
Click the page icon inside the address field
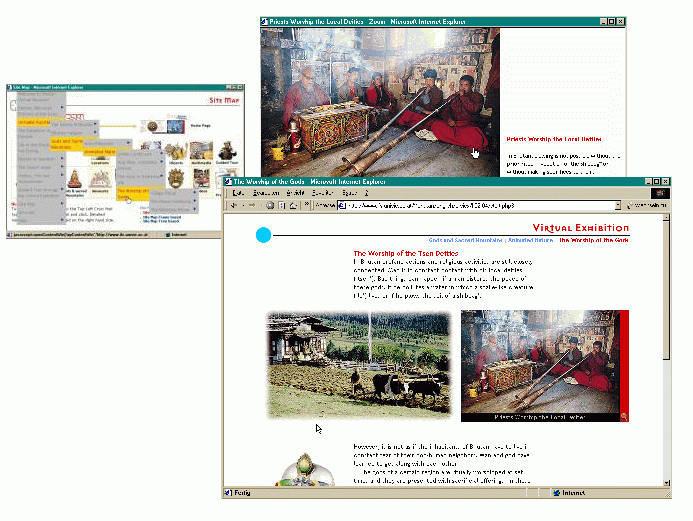point(342,205)
